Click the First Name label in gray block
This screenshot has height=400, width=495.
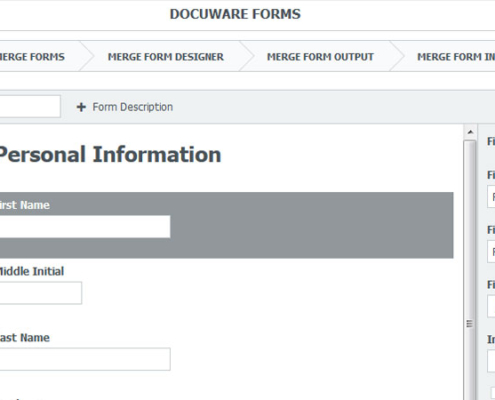25,205
